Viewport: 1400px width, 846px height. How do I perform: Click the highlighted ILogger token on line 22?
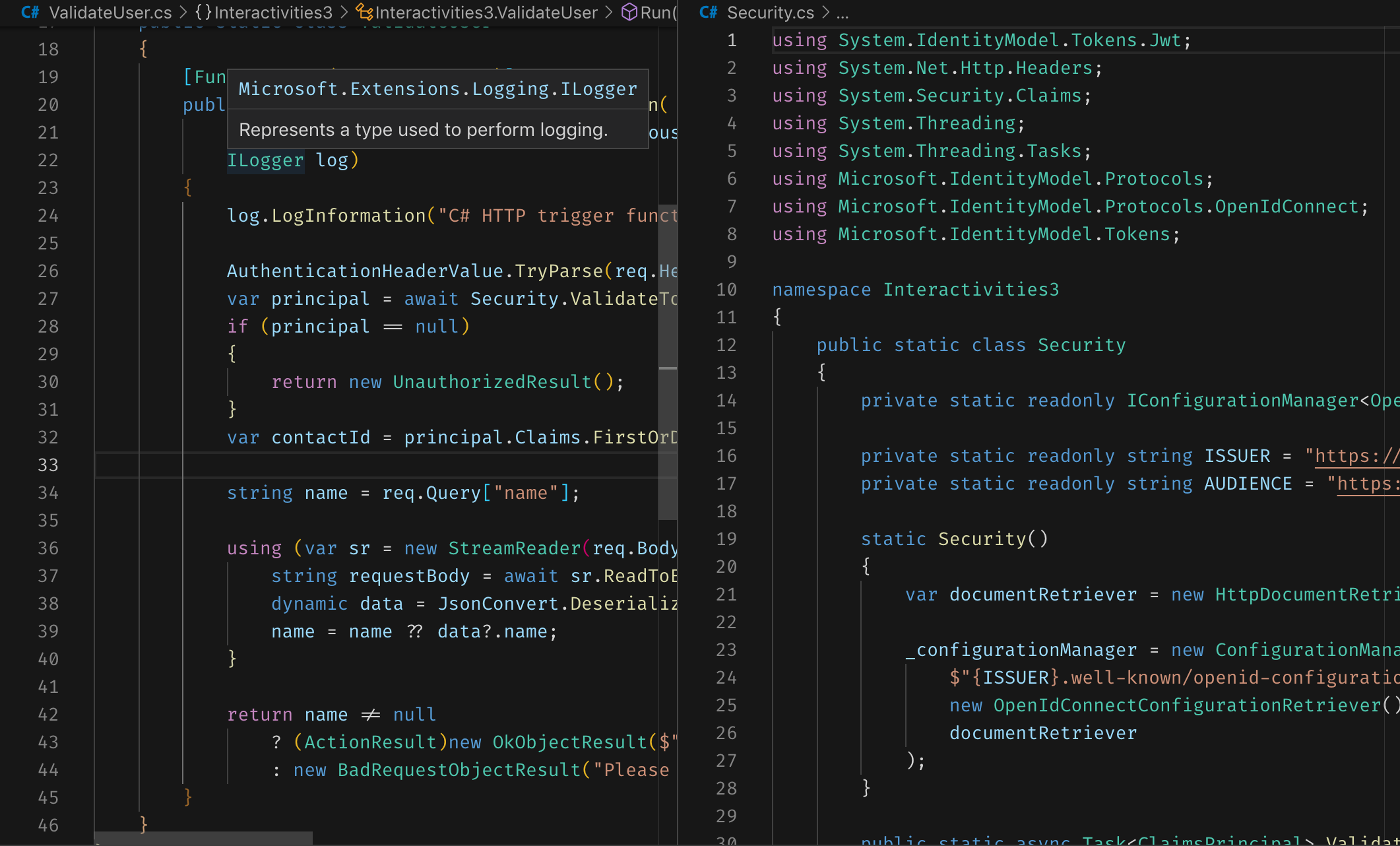(x=266, y=160)
